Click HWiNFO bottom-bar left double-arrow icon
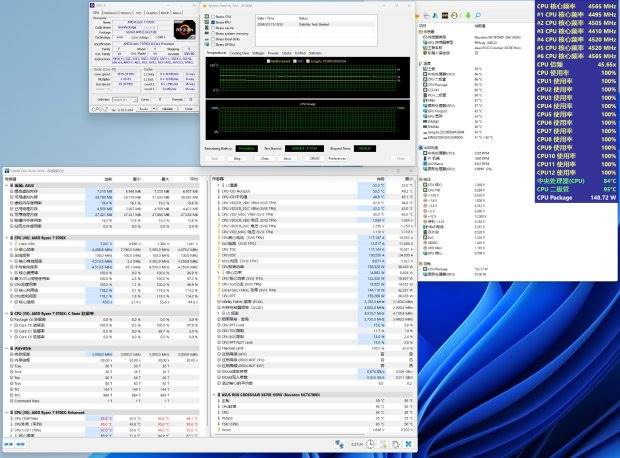Viewport: 620px width, 458px height. 9,444
